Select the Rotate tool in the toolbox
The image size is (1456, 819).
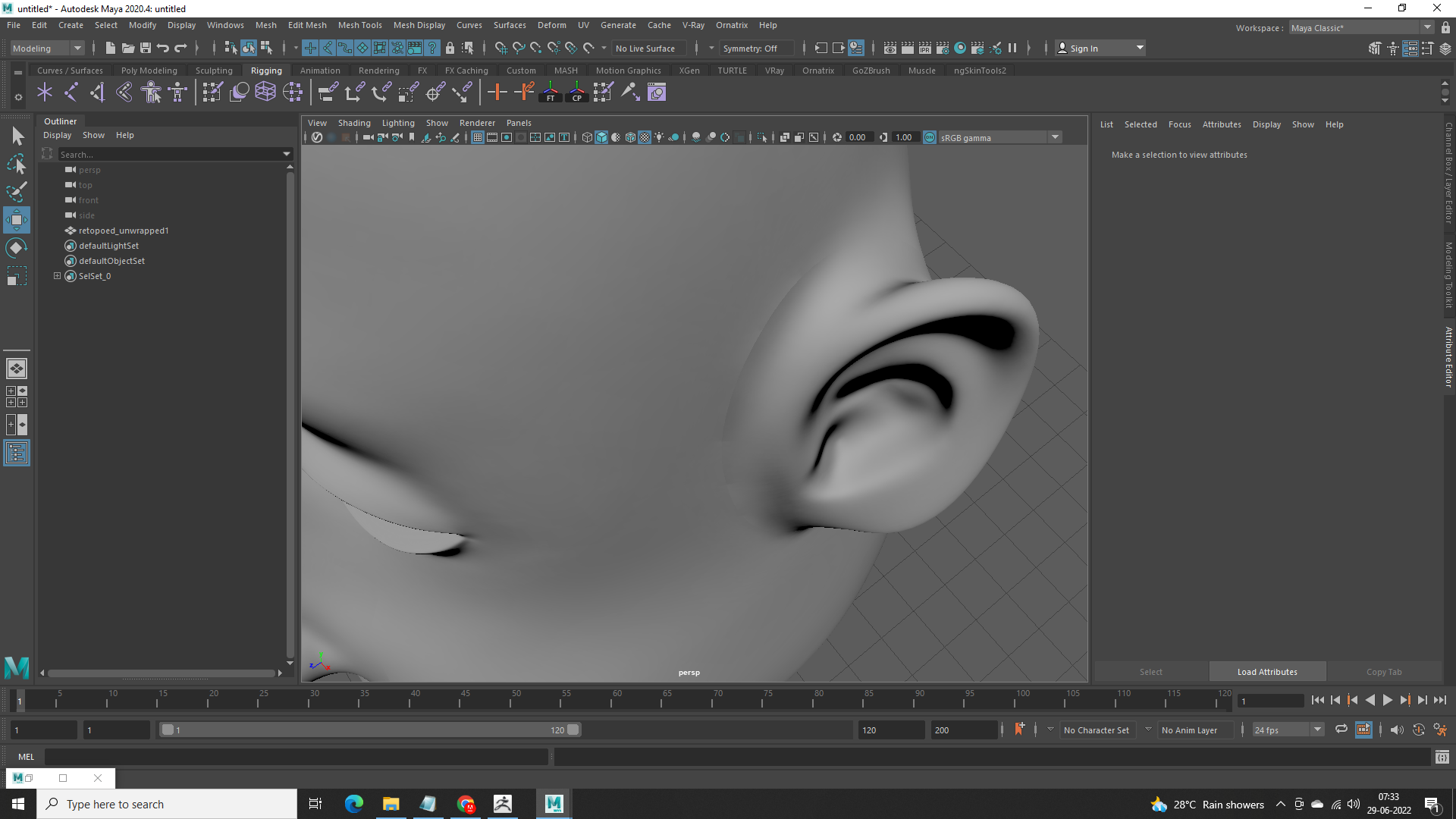[x=17, y=248]
